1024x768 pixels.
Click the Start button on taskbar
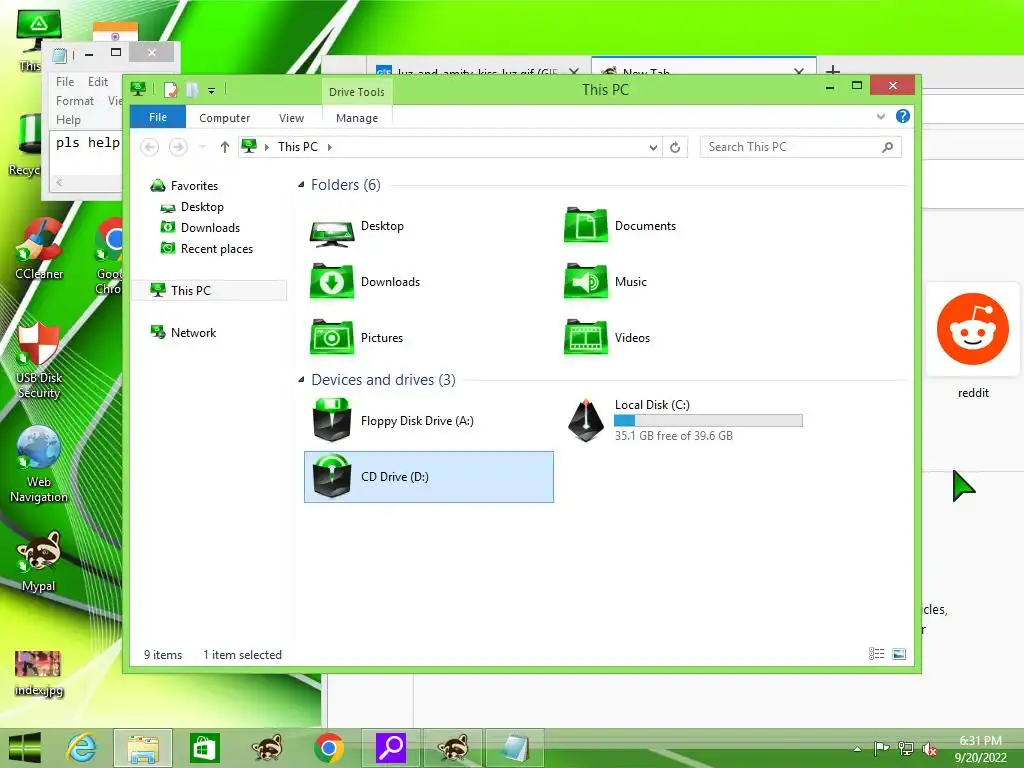pos(24,748)
